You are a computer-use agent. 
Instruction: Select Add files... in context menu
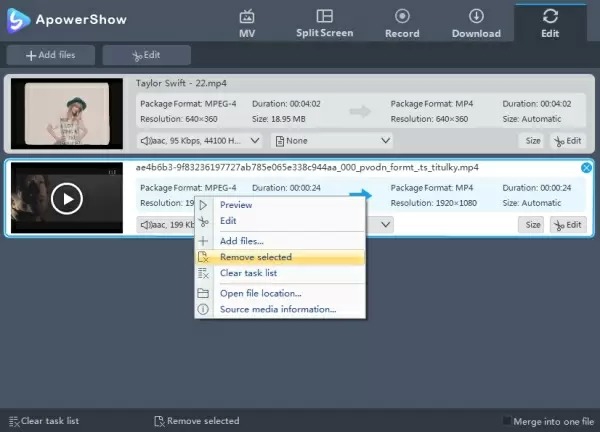coord(280,241)
